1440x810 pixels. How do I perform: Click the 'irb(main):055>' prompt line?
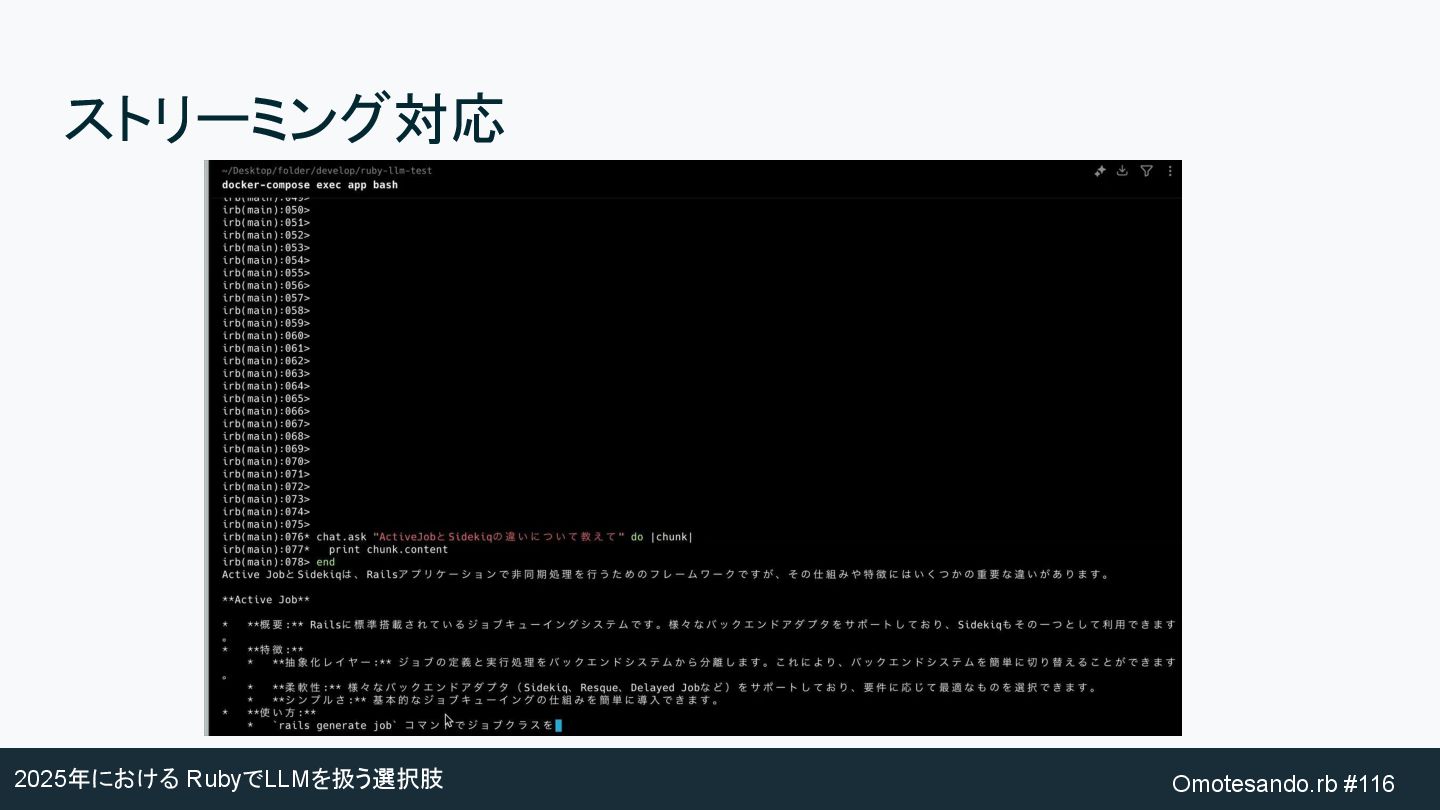[266, 273]
